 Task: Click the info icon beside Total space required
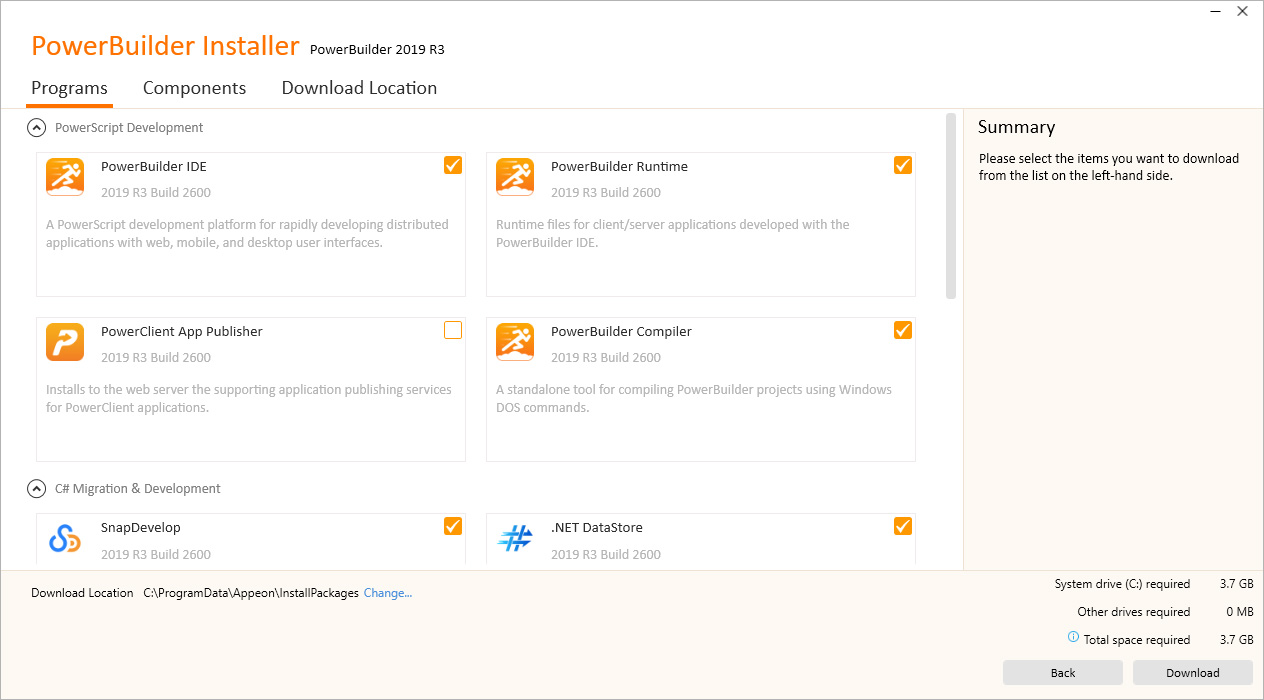tap(1073, 638)
